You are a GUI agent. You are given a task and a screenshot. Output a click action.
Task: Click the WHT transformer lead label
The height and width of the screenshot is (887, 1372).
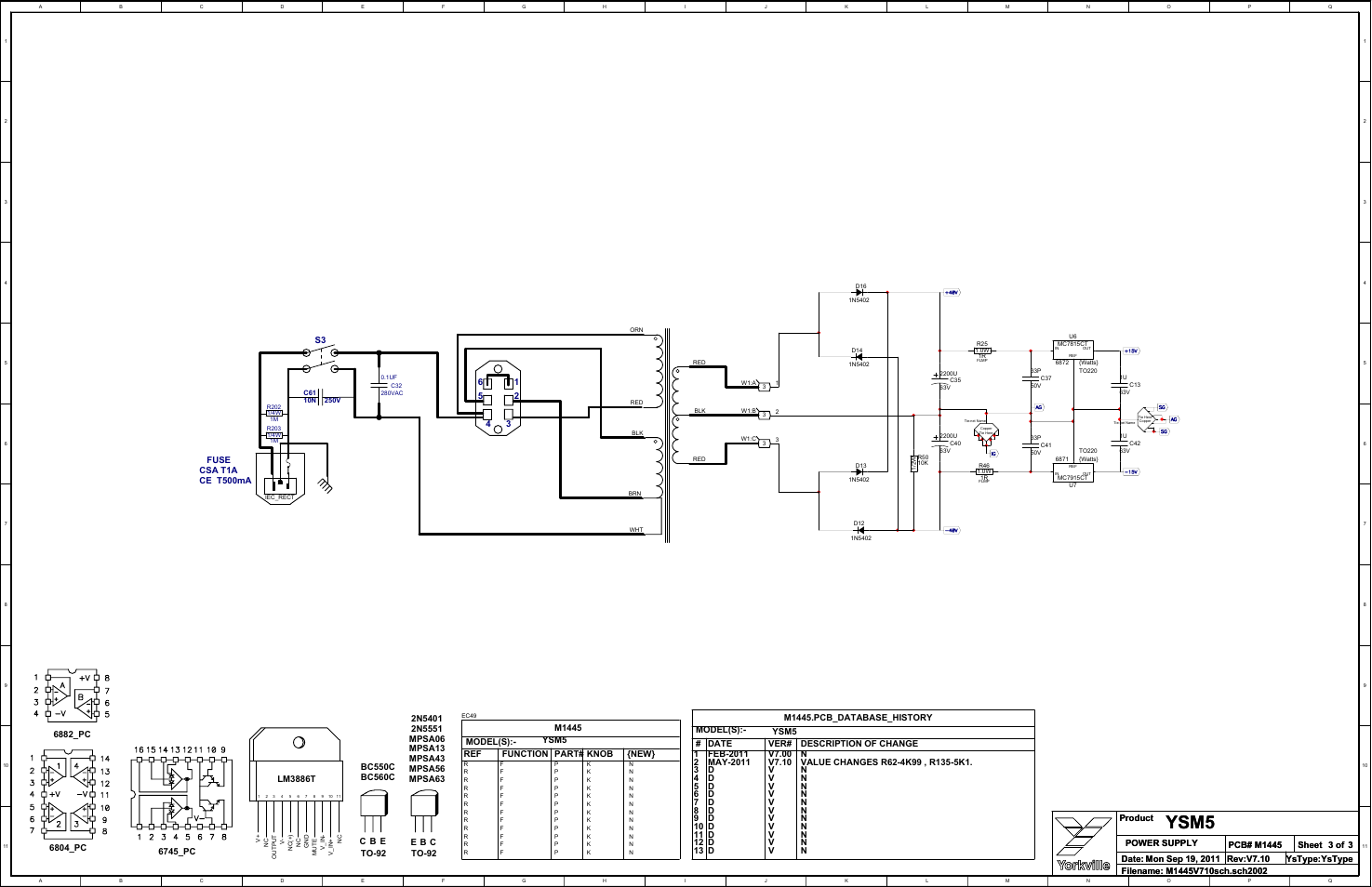click(636, 530)
